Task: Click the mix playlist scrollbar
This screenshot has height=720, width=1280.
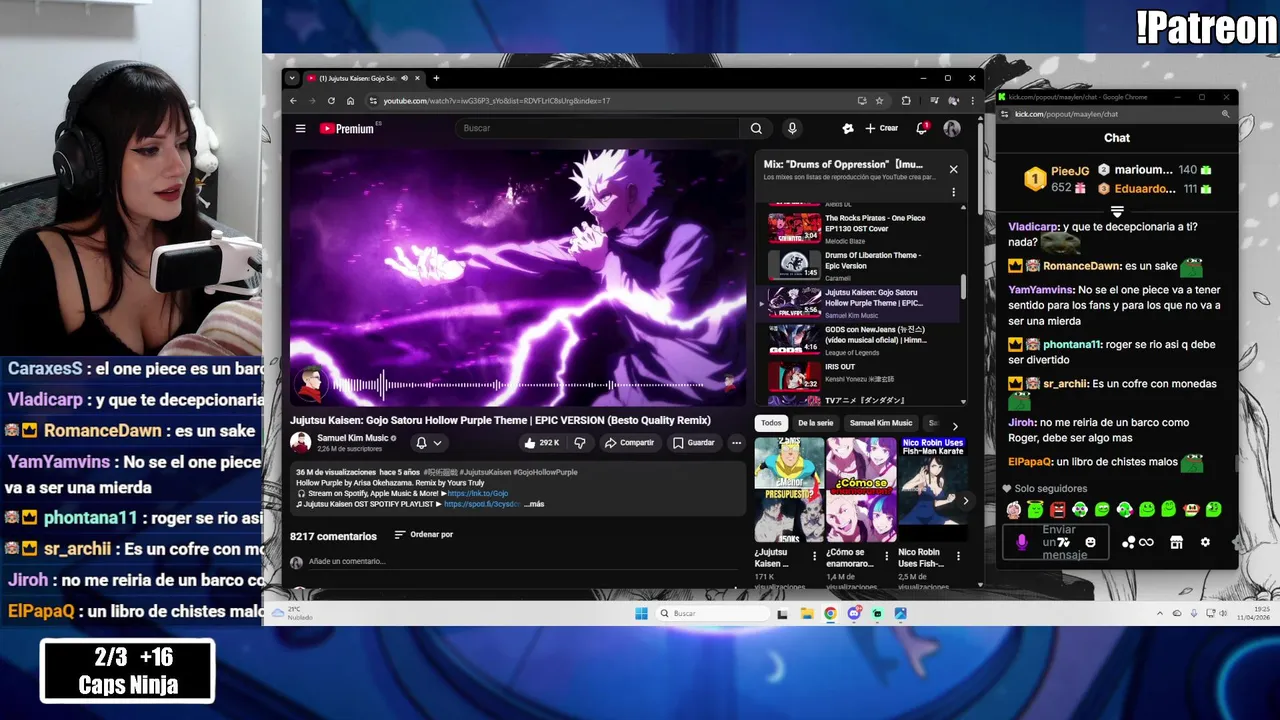Action: tap(964, 287)
